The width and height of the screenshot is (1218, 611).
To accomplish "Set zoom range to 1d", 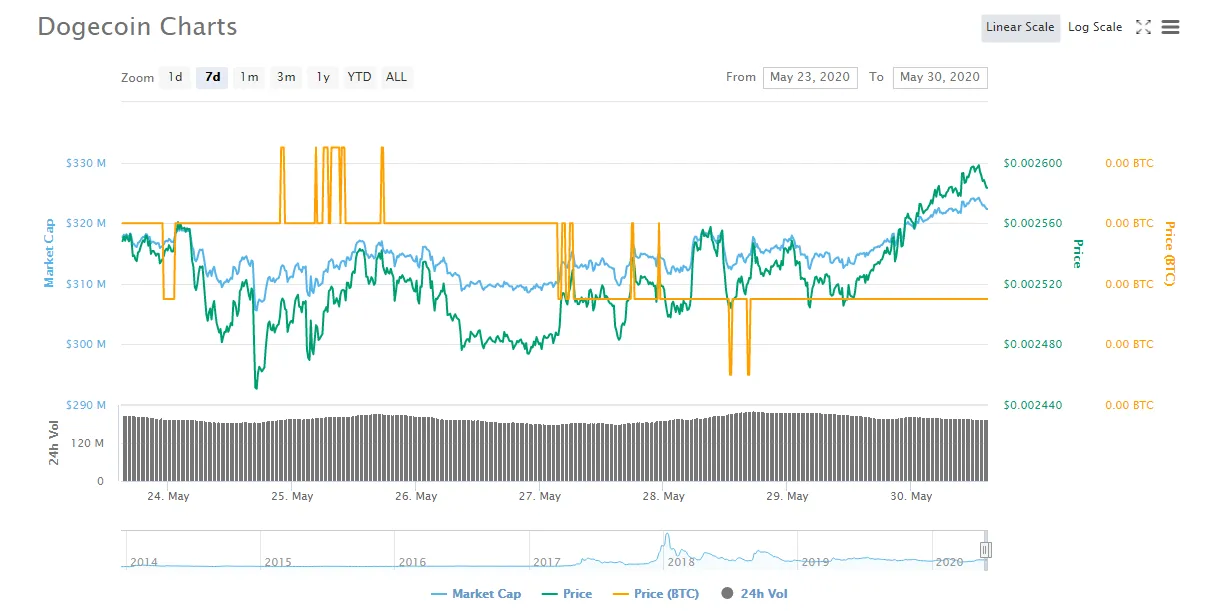I will [x=175, y=77].
